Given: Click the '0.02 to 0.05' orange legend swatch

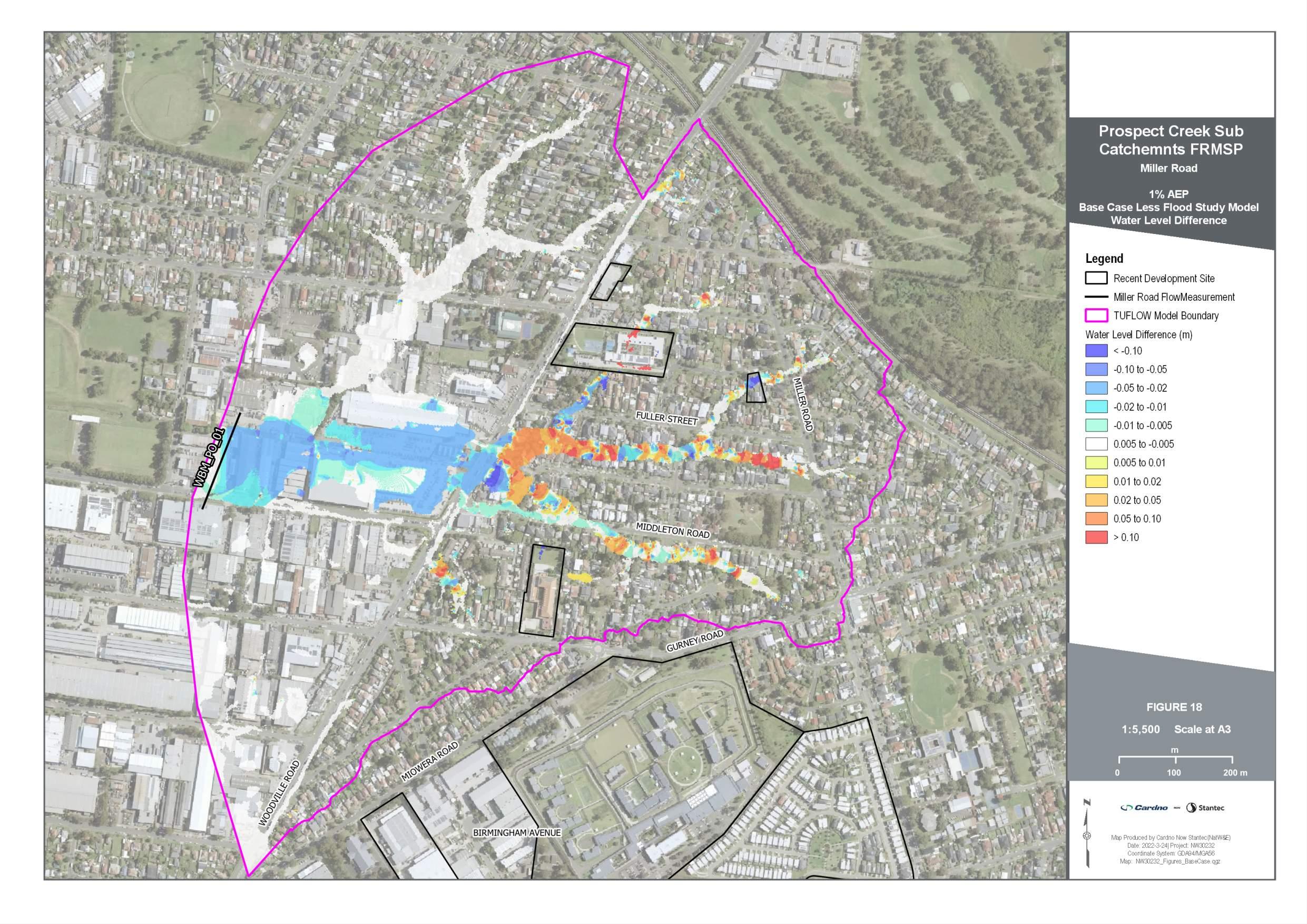Looking at the screenshot, I should [x=1096, y=500].
